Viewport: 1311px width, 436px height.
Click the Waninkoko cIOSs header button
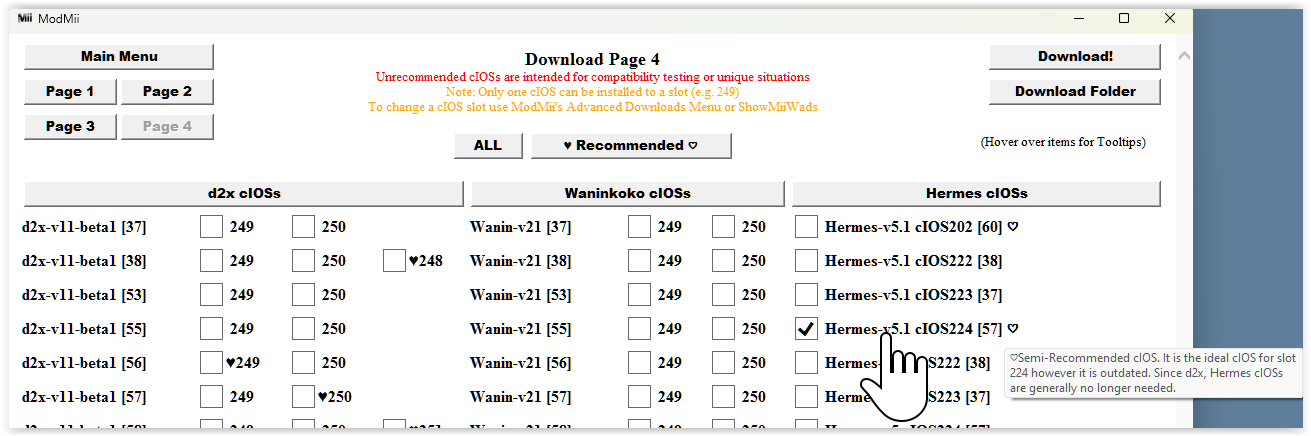(627, 194)
